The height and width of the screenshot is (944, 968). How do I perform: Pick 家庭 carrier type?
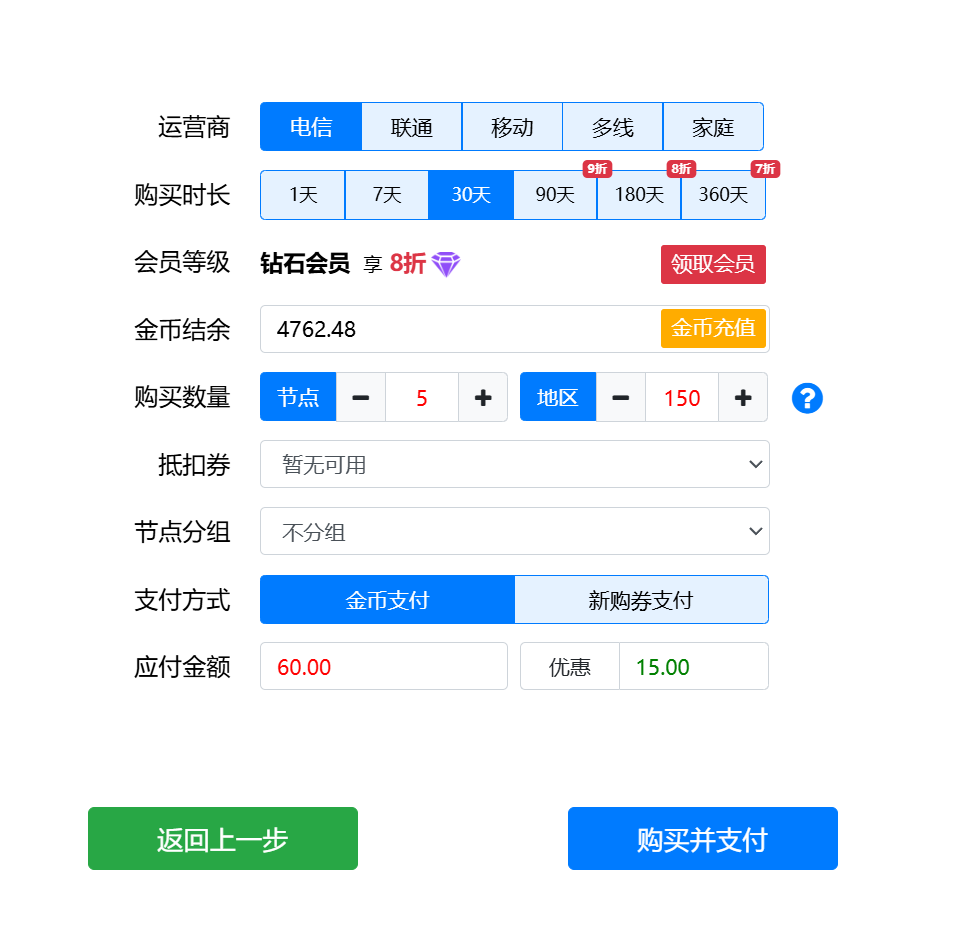(x=713, y=127)
